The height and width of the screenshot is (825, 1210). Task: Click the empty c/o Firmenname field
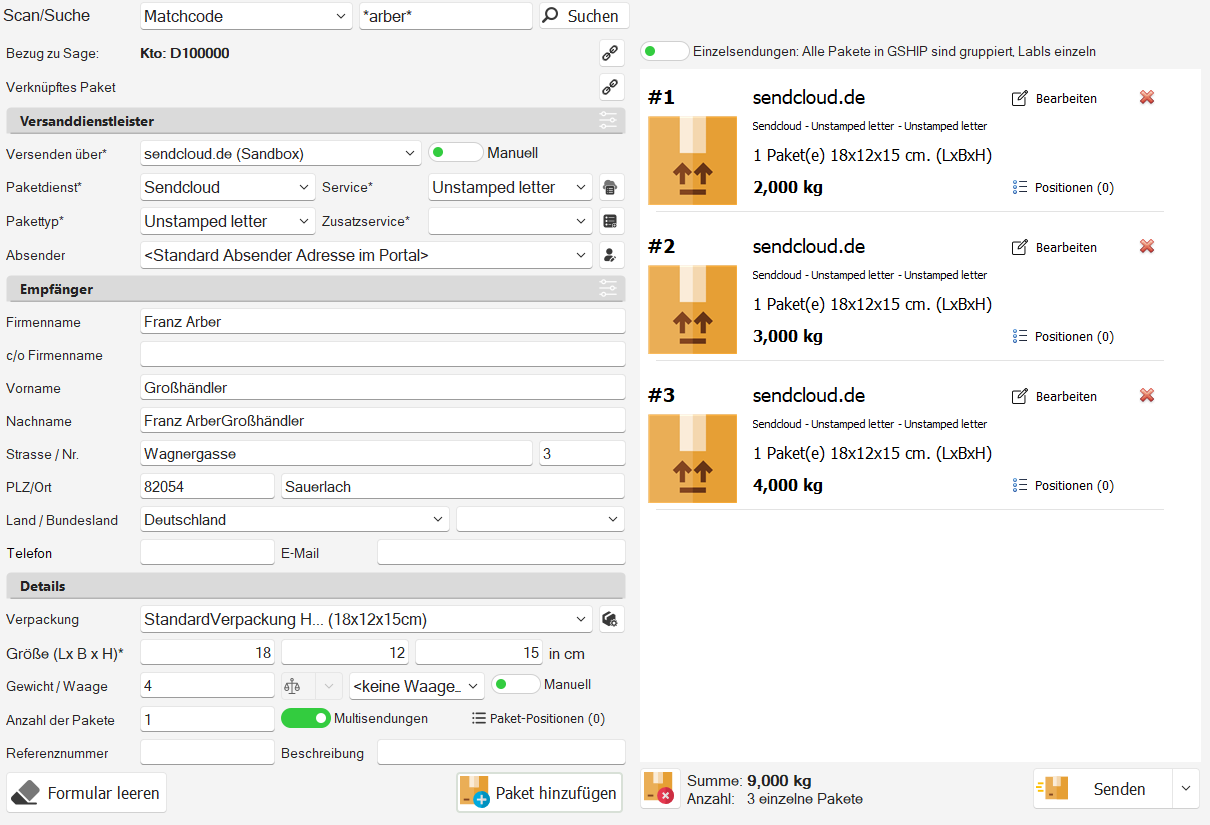[383, 355]
